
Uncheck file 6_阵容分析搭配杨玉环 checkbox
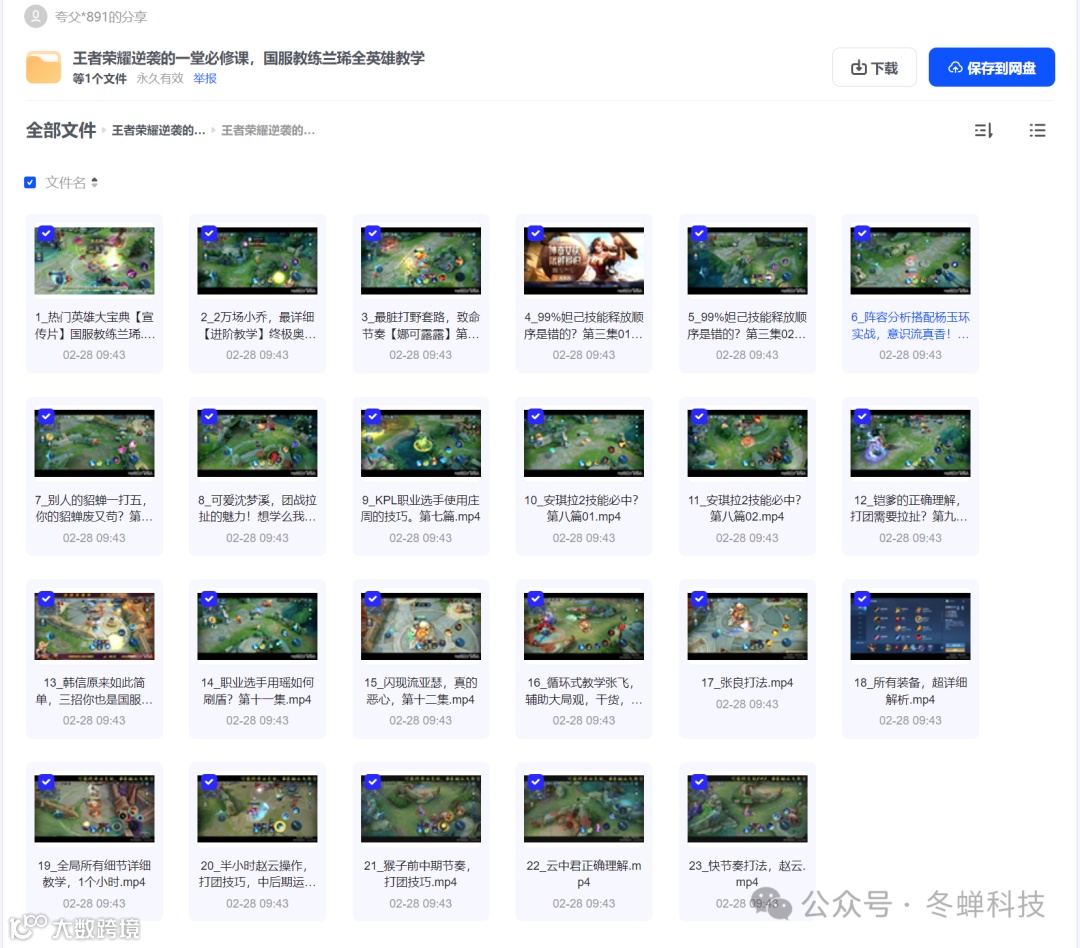click(862, 234)
